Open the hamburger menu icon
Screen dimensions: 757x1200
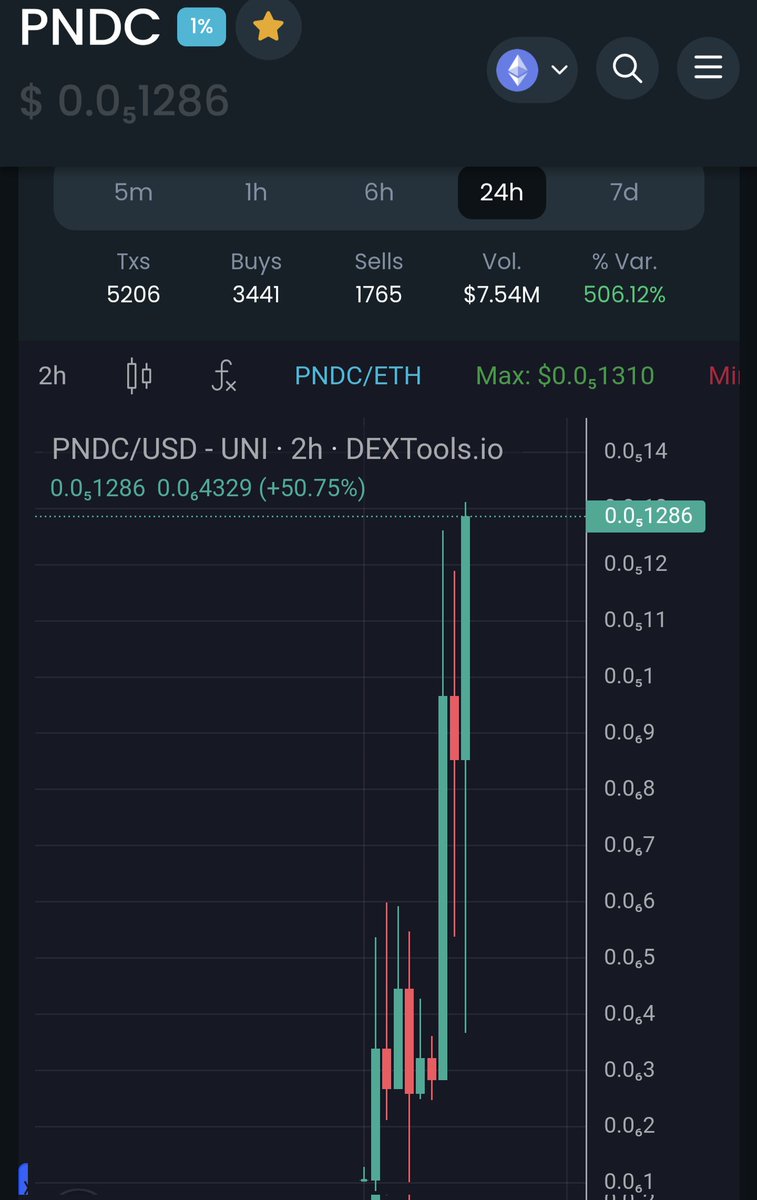708,68
